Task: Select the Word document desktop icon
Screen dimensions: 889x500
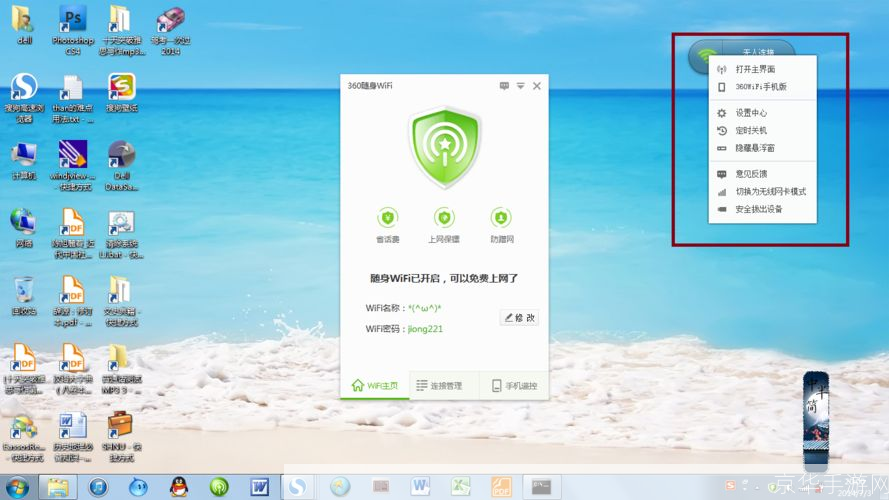Action: point(73,437)
